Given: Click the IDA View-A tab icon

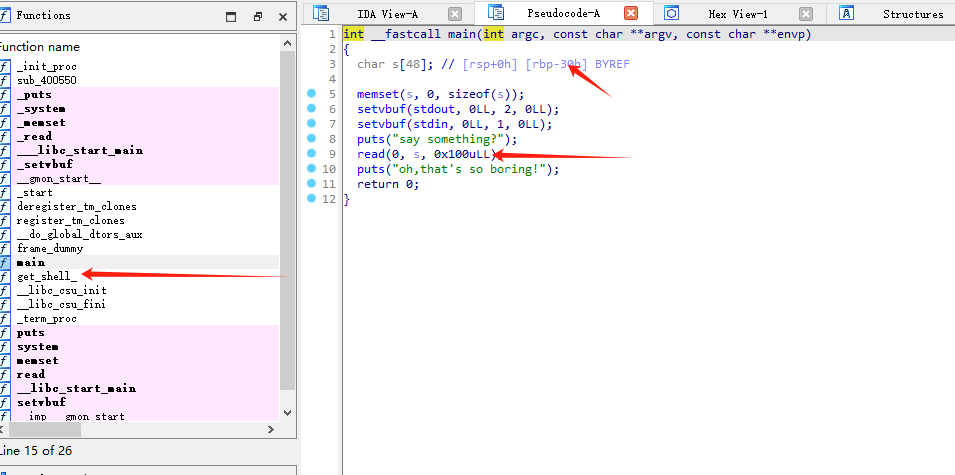Looking at the screenshot, I should [321, 13].
